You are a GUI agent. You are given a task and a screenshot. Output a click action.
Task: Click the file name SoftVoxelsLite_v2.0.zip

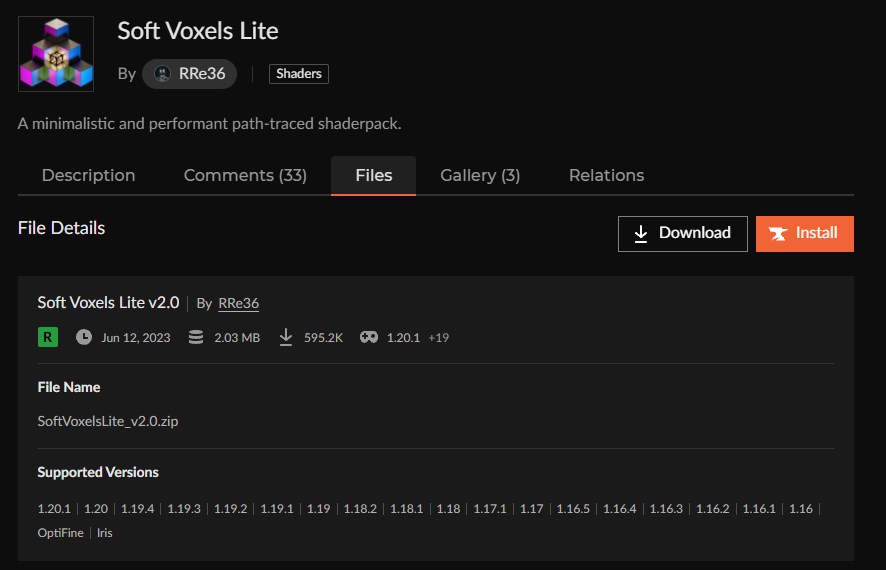(108, 421)
